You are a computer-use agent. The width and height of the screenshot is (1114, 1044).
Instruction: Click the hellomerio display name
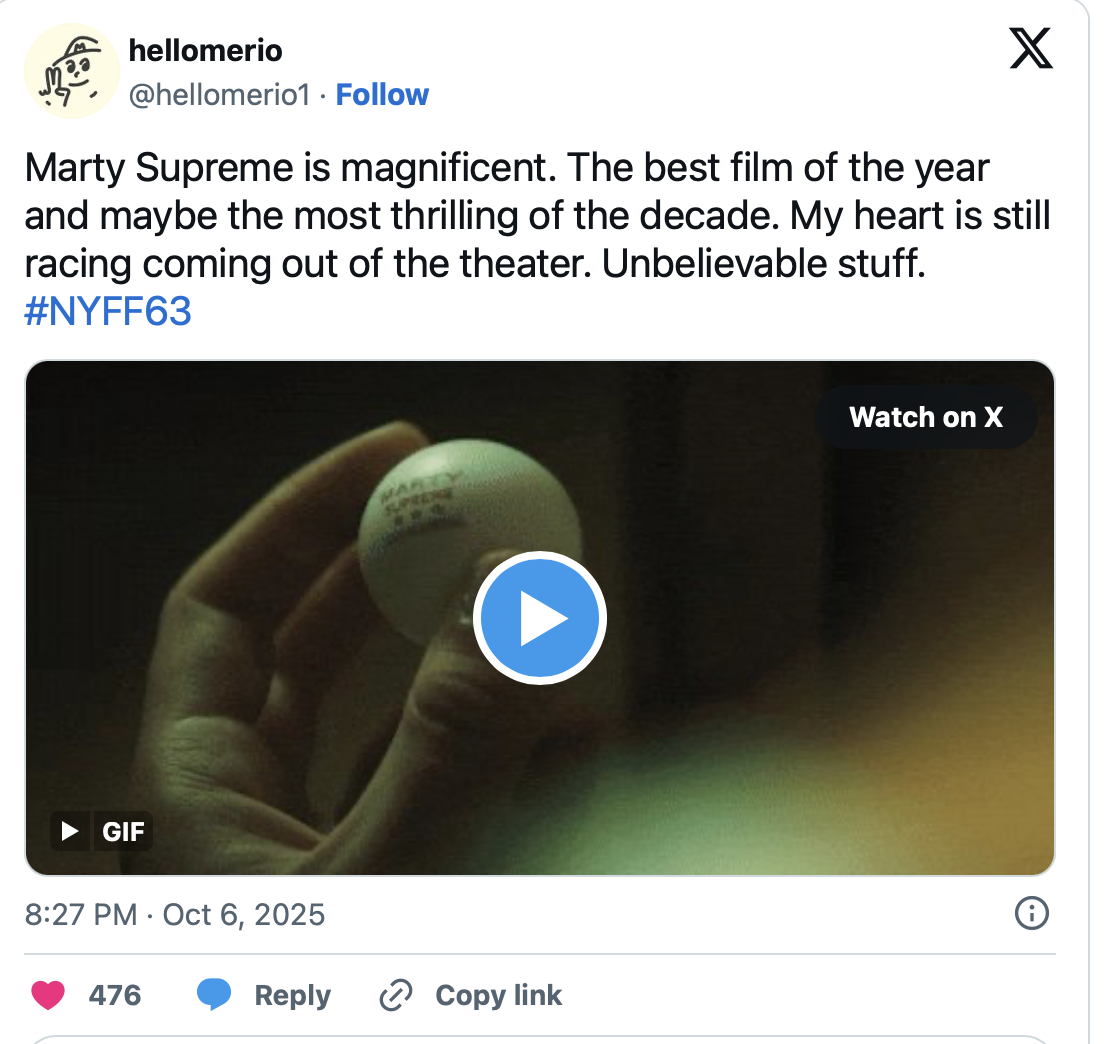tap(206, 50)
